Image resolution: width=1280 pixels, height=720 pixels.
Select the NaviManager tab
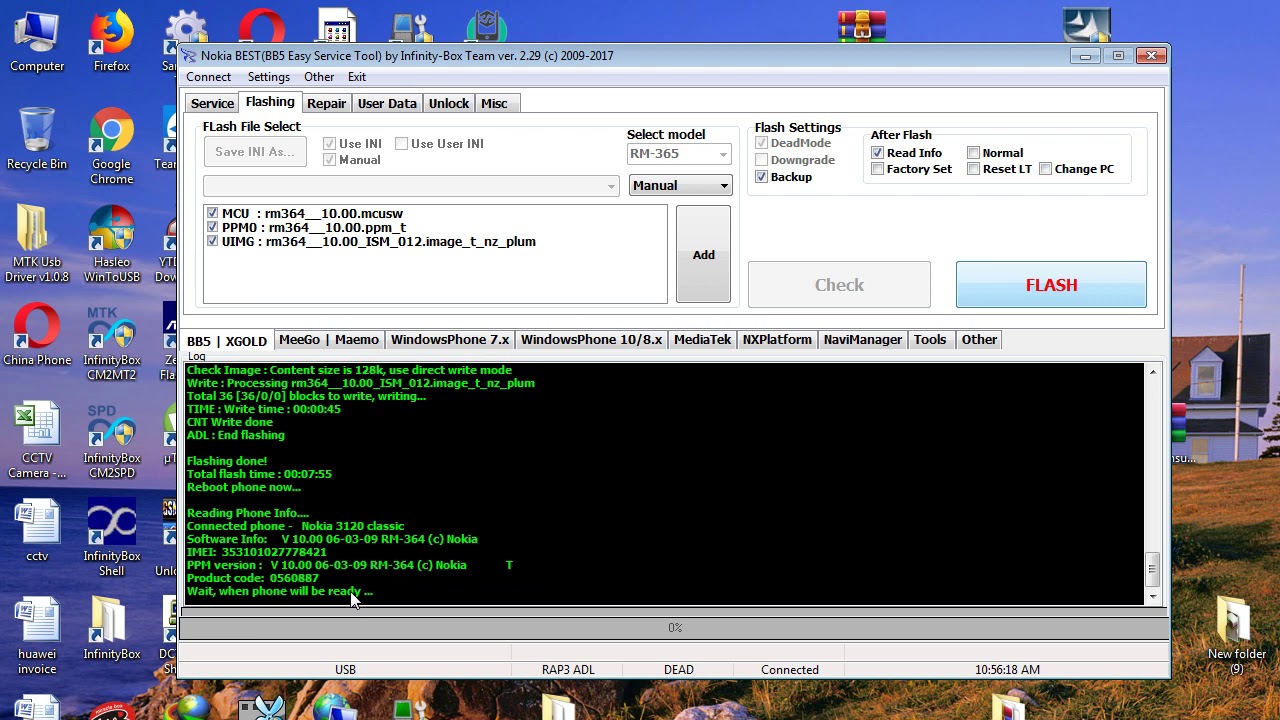862,340
